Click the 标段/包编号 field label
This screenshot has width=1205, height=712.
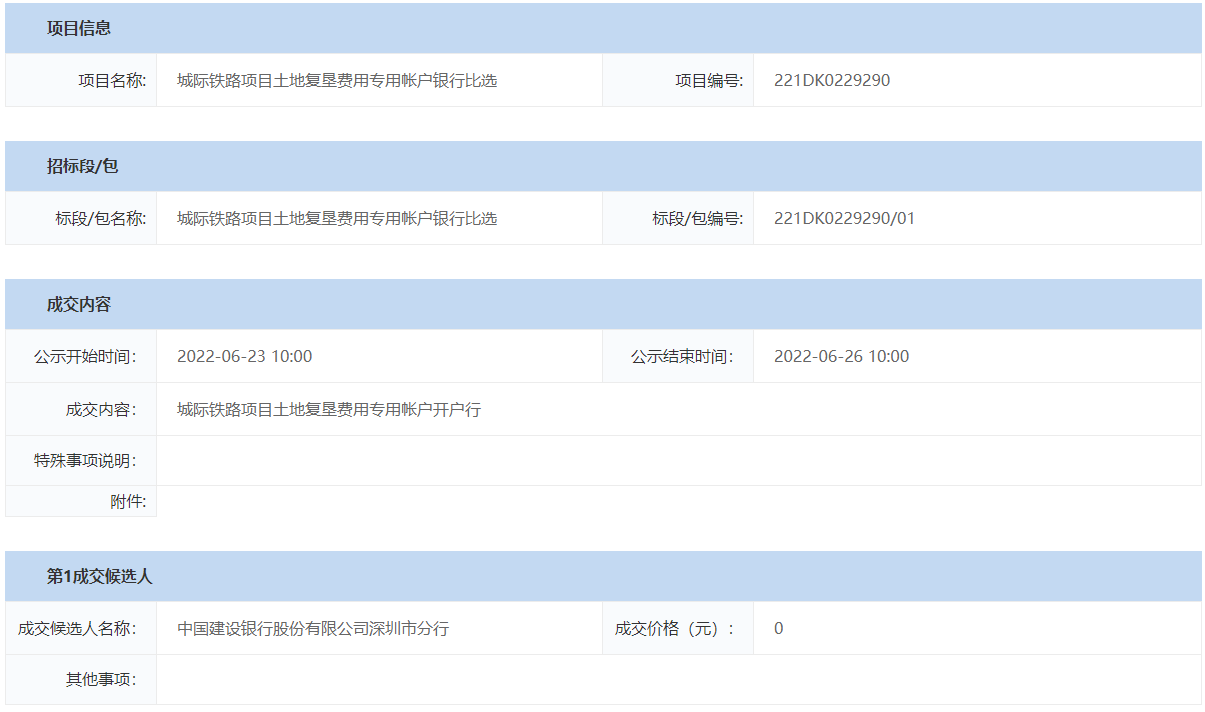pyautogui.click(x=698, y=218)
